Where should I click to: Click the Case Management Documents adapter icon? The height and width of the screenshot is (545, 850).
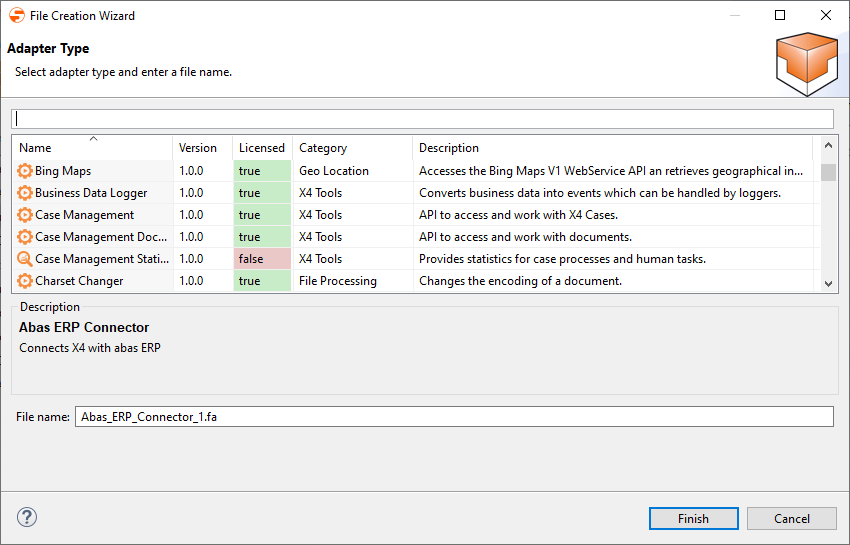(25, 237)
